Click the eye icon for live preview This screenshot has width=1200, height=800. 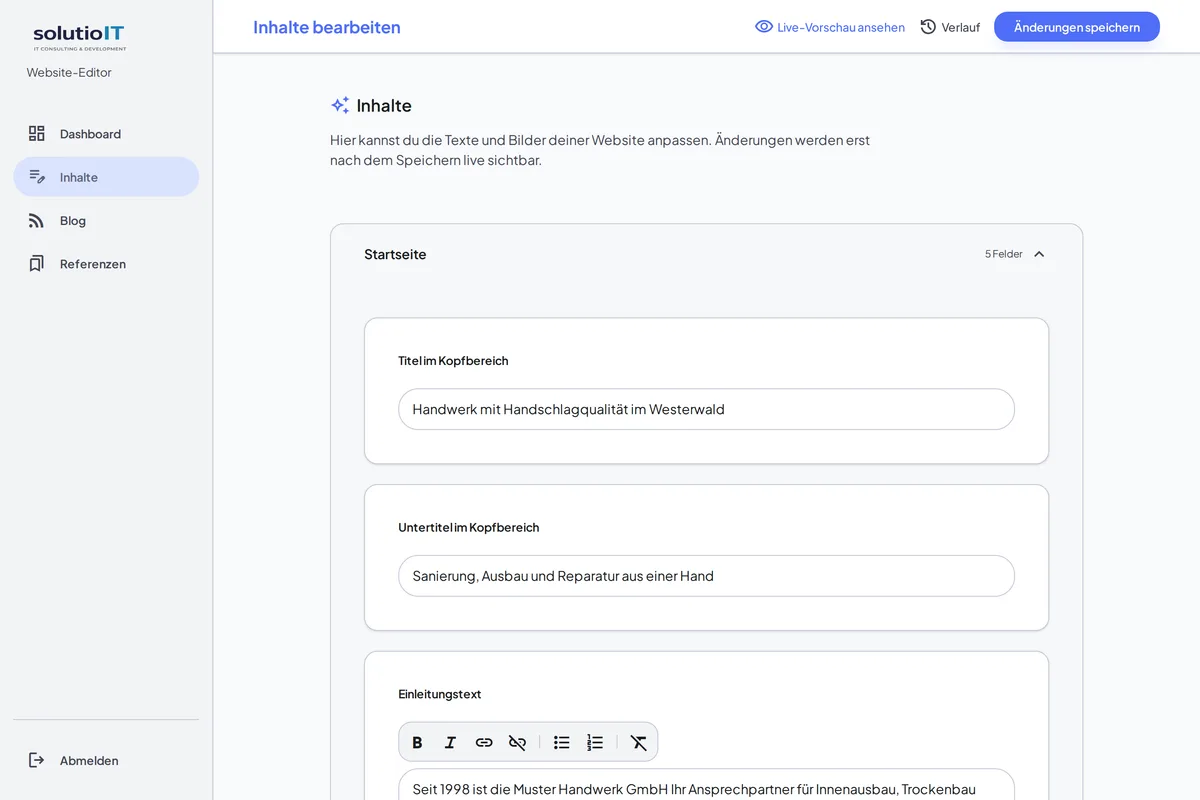[x=764, y=27]
